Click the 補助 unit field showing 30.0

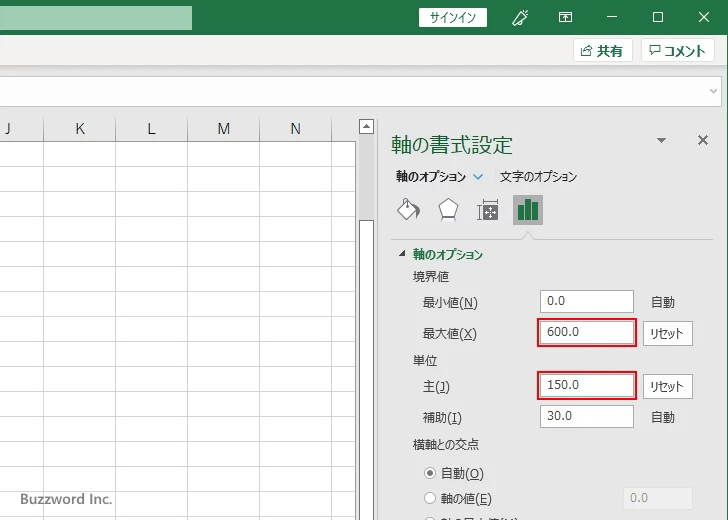(587, 416)
